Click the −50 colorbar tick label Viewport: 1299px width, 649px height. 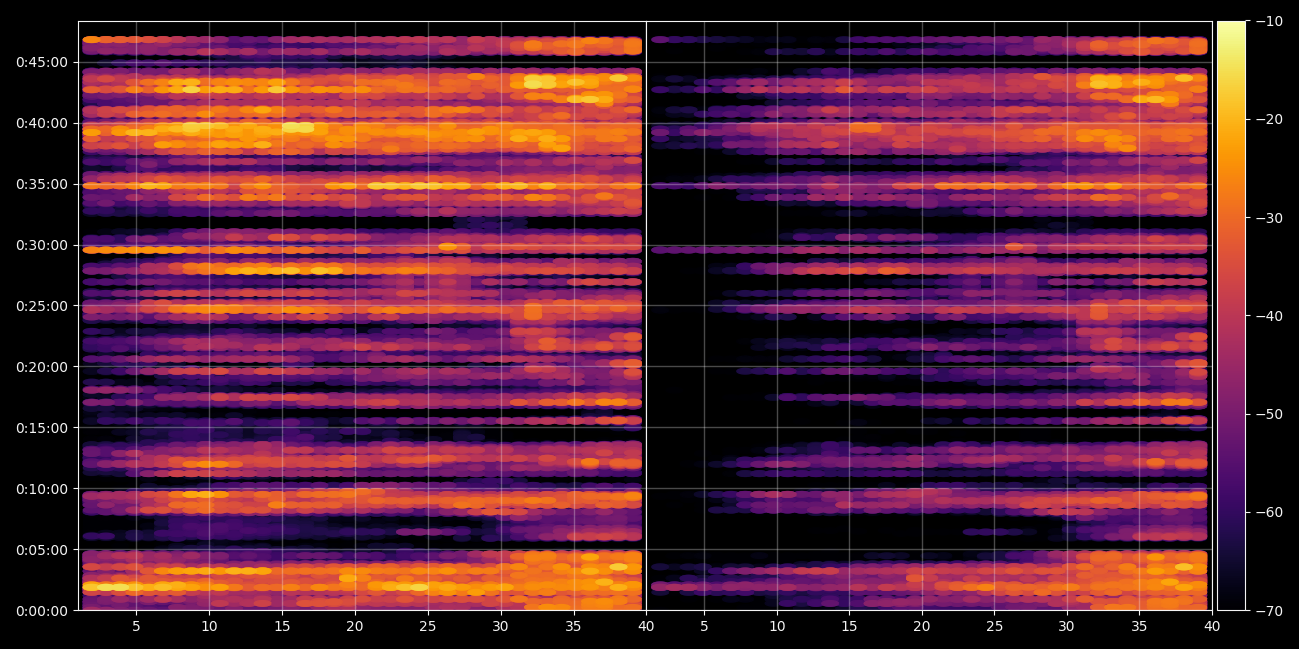tap(1269, 414)
